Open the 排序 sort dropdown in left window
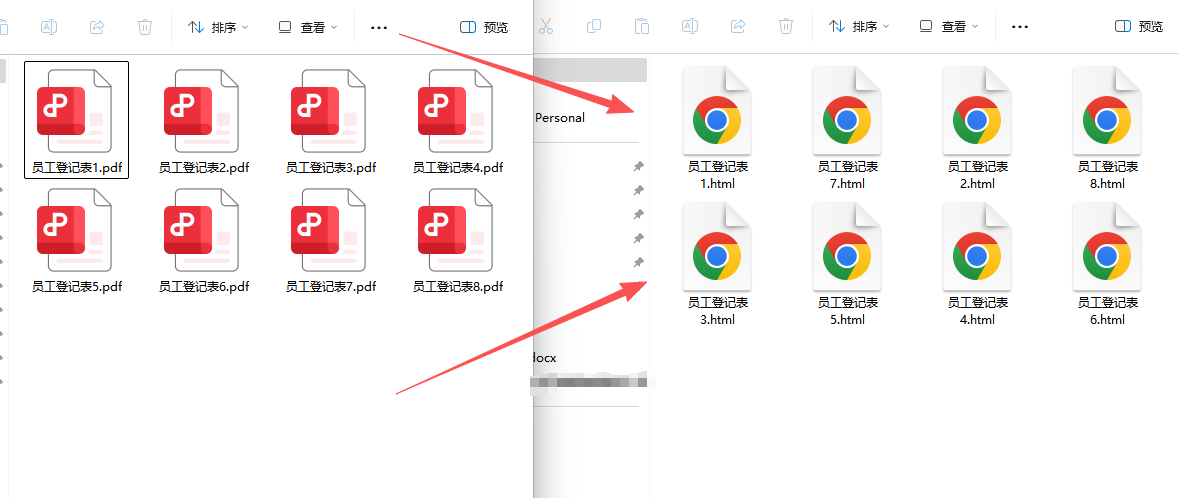 [218, 27]
